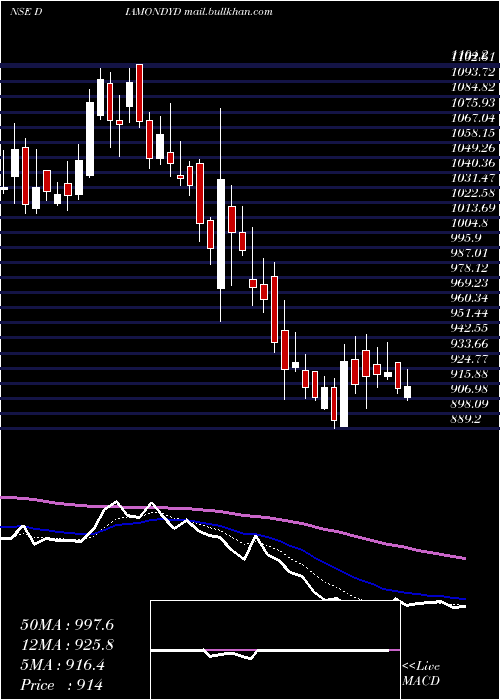Select the 889.2 price label

pyautogui.click(x=467, y=420)
